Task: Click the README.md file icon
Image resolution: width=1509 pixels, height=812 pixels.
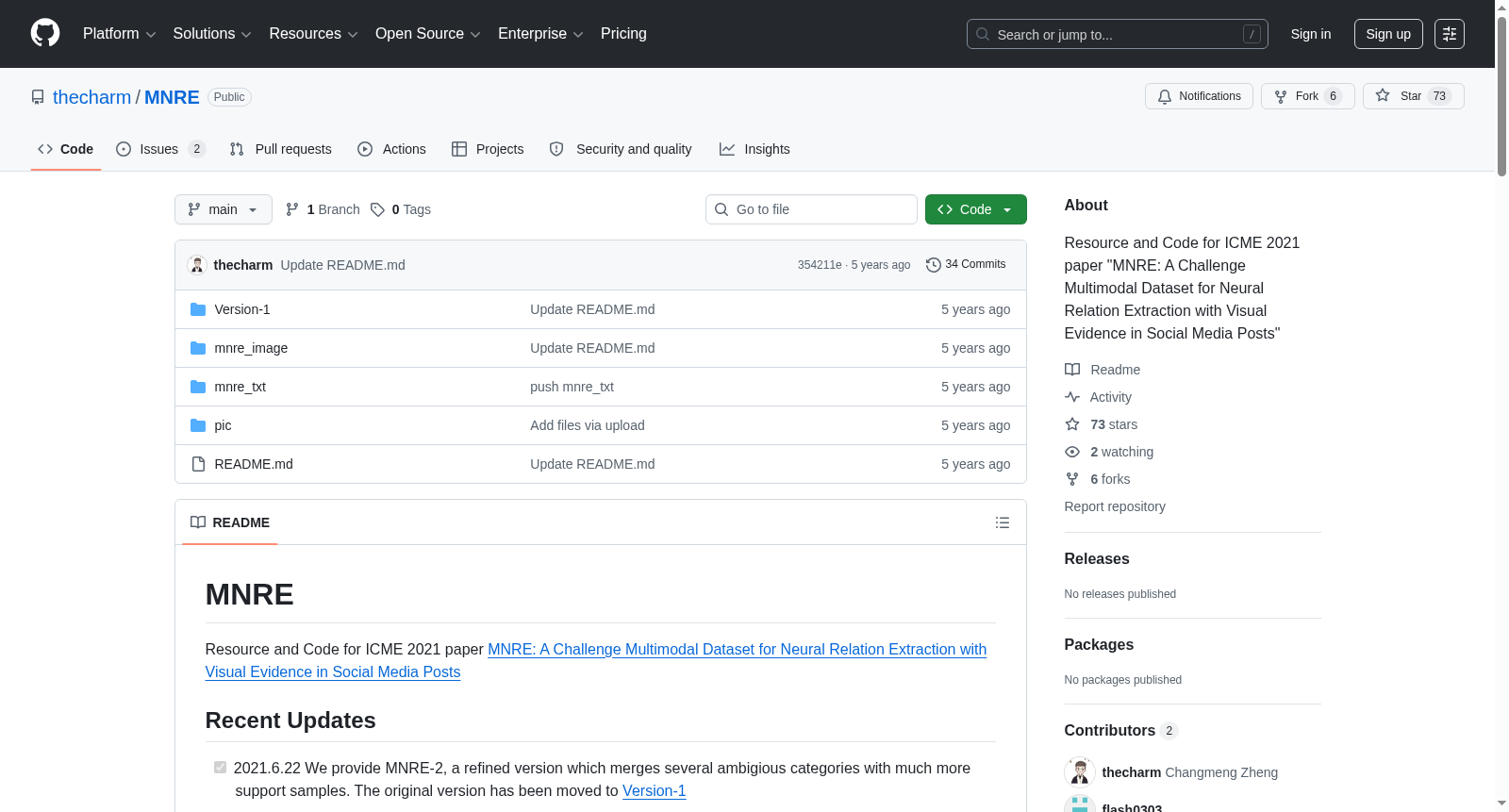Action: point(198,464)
